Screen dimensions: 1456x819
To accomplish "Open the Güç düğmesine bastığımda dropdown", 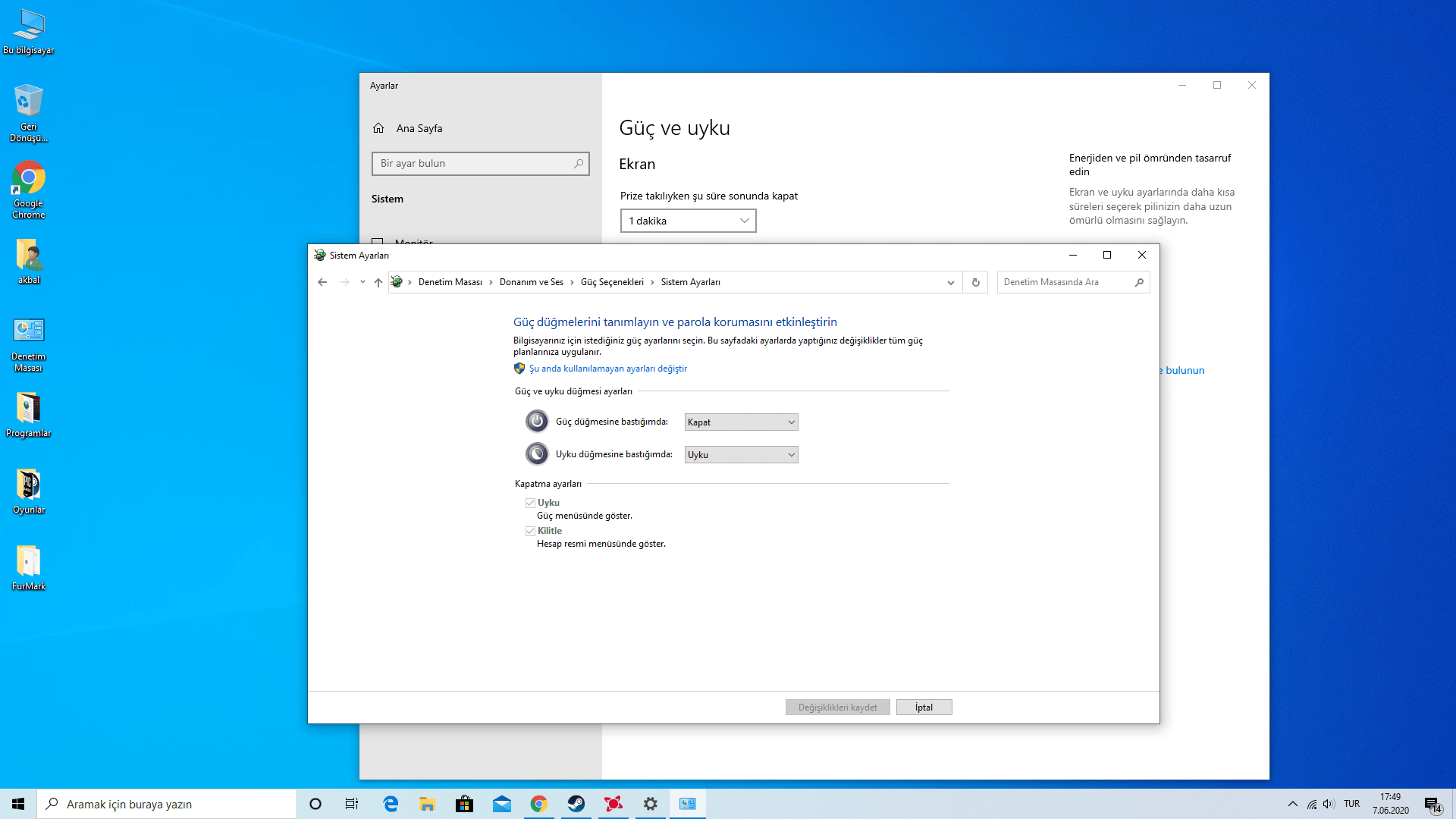I will pyautogui.click(x=741, y=422).
